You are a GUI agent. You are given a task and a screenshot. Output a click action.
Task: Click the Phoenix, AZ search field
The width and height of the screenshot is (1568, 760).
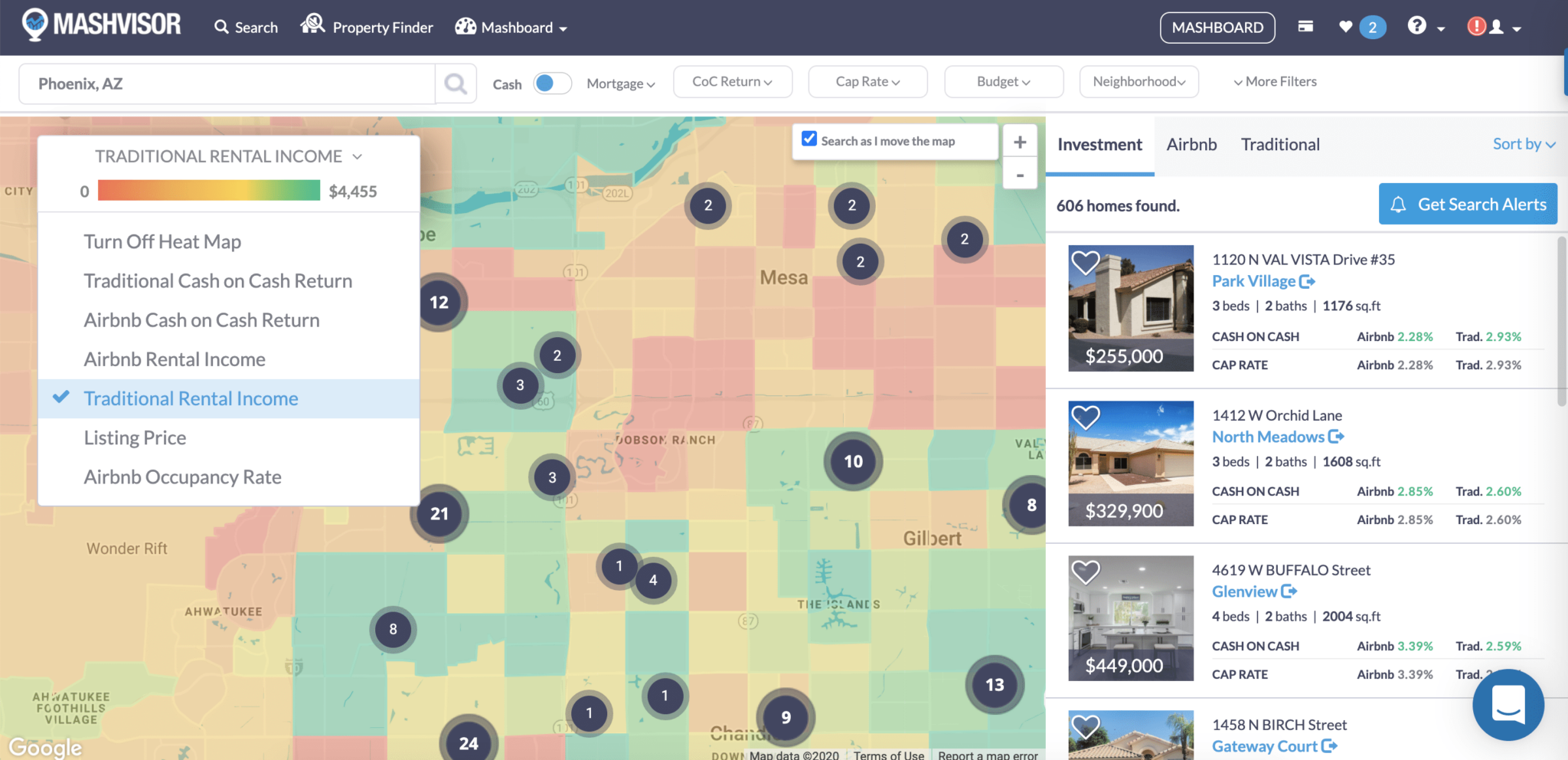coord(226,83)
